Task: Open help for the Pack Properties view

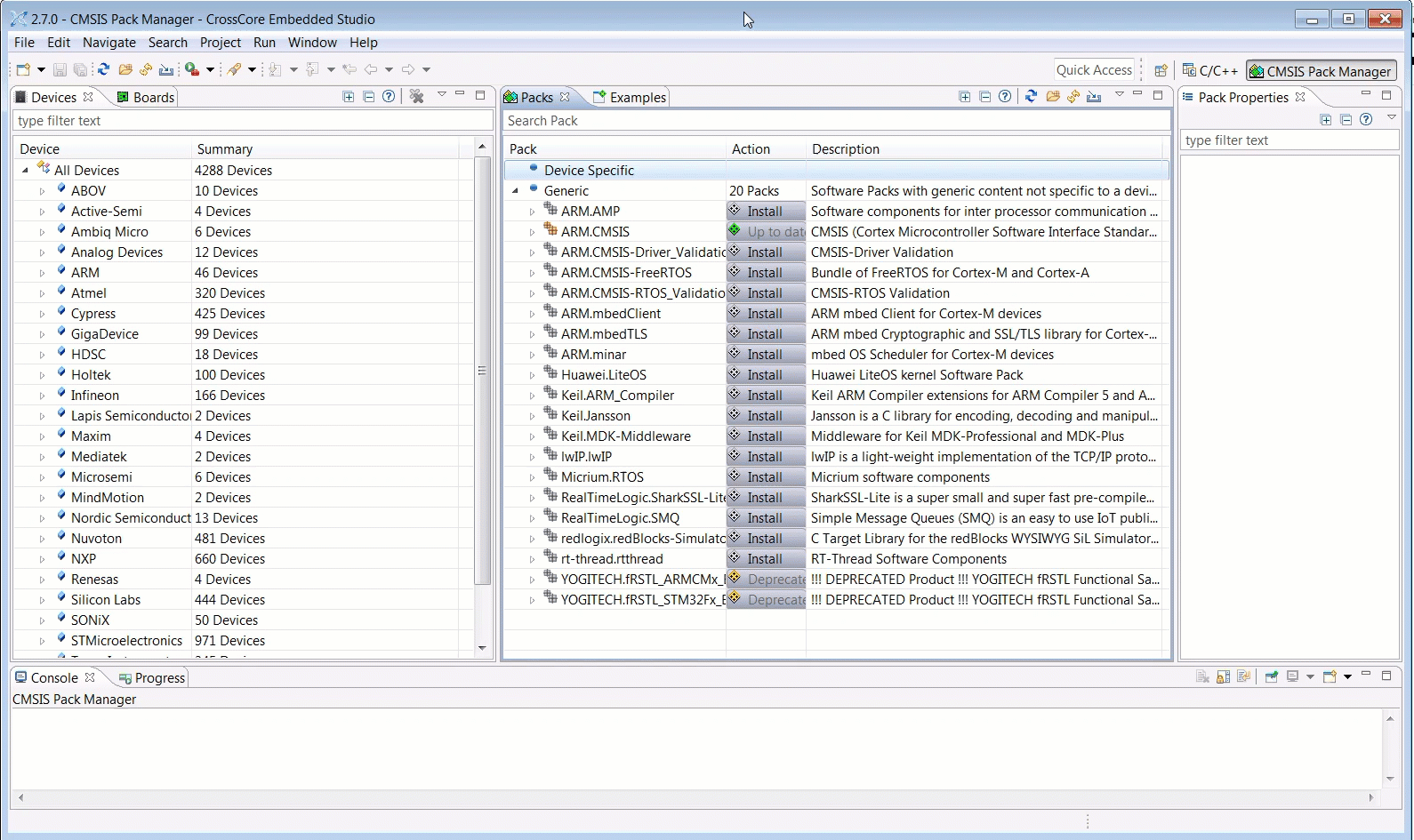Action: tap(1366, 119)
